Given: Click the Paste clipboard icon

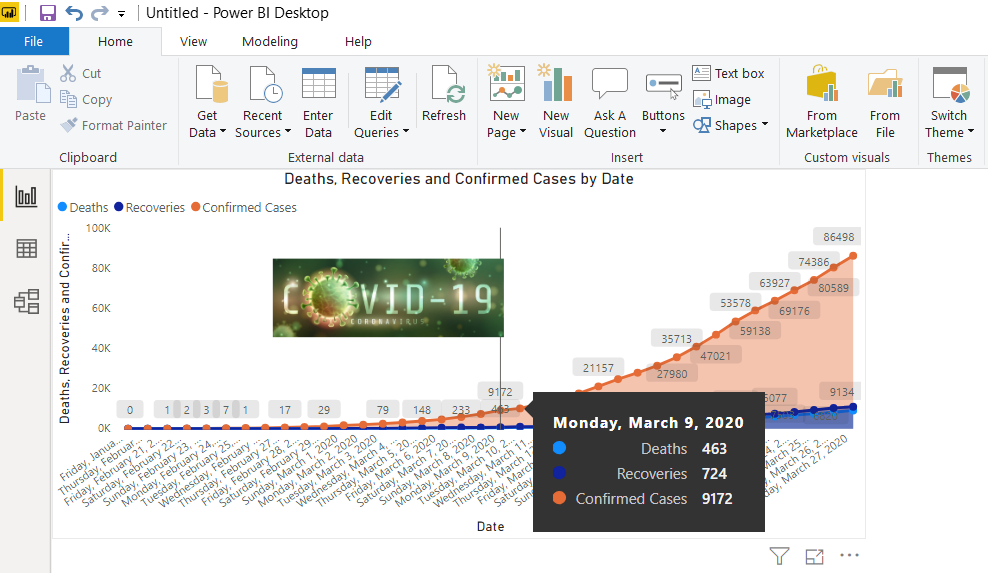Looking at the screenshot, I should pyautogui.click(x=32, y=84).
